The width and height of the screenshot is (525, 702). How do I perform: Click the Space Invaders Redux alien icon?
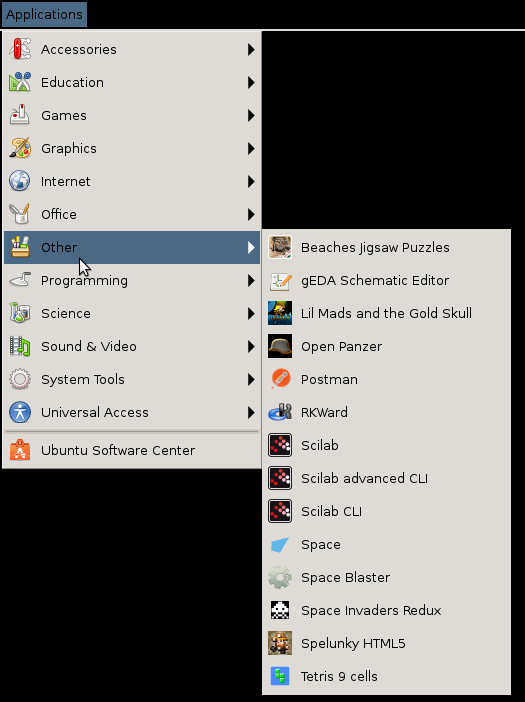point(280,610)
